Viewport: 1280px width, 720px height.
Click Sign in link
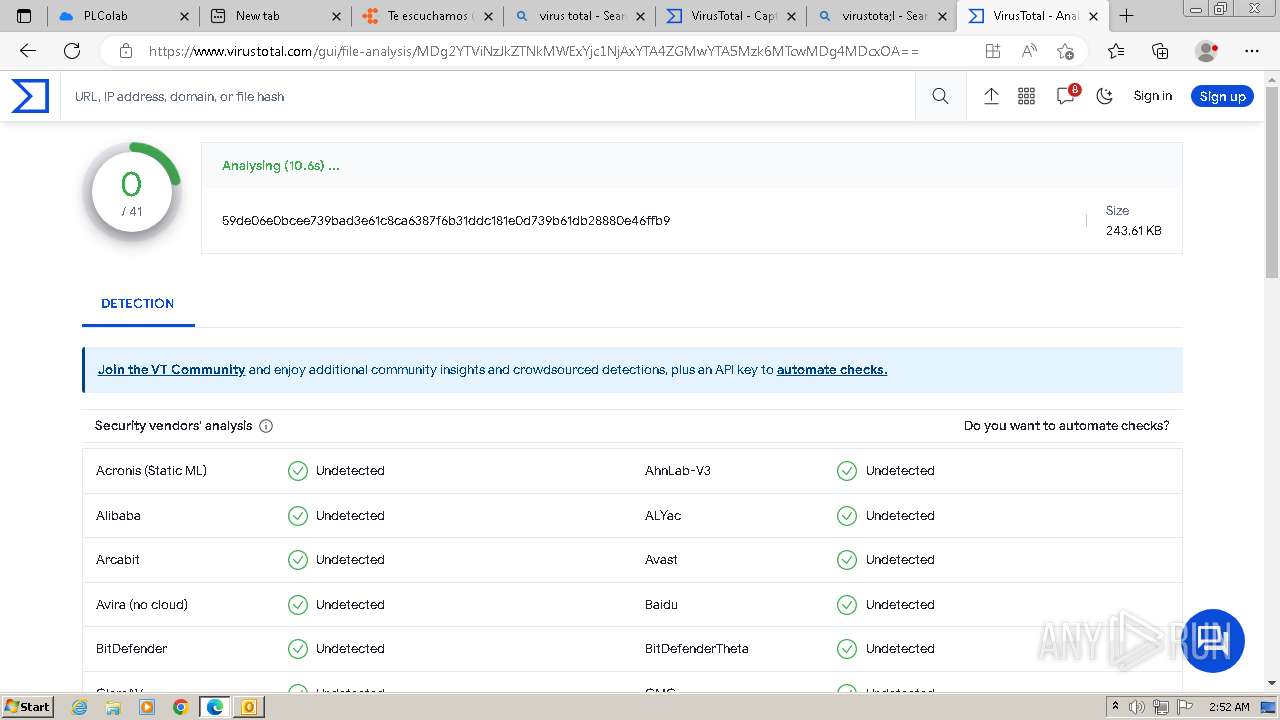click(1152, 96)
